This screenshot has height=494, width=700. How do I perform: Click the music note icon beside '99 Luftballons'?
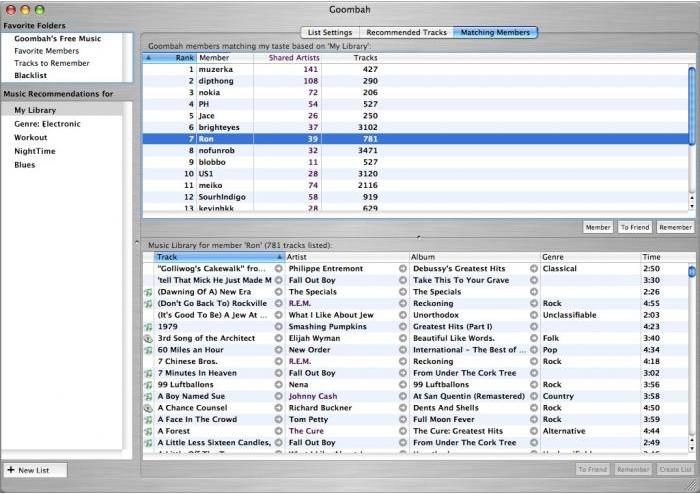[x=148, y=385]
